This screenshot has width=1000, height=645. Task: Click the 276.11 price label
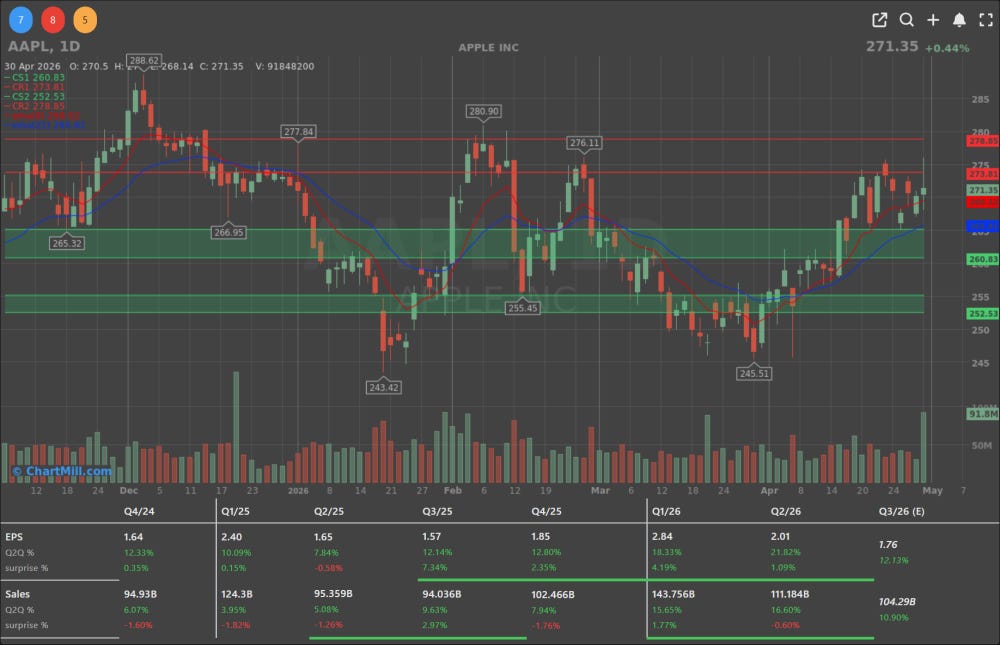[584, 142]
